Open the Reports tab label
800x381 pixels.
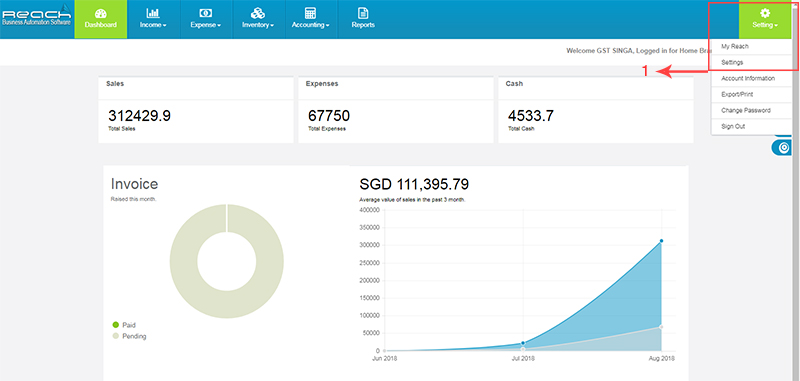click(363, 24)
